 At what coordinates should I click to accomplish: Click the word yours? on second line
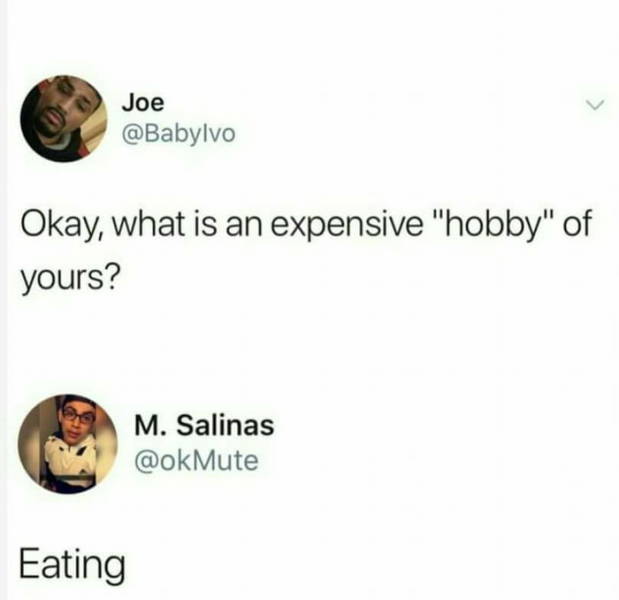tap(69, 278)
